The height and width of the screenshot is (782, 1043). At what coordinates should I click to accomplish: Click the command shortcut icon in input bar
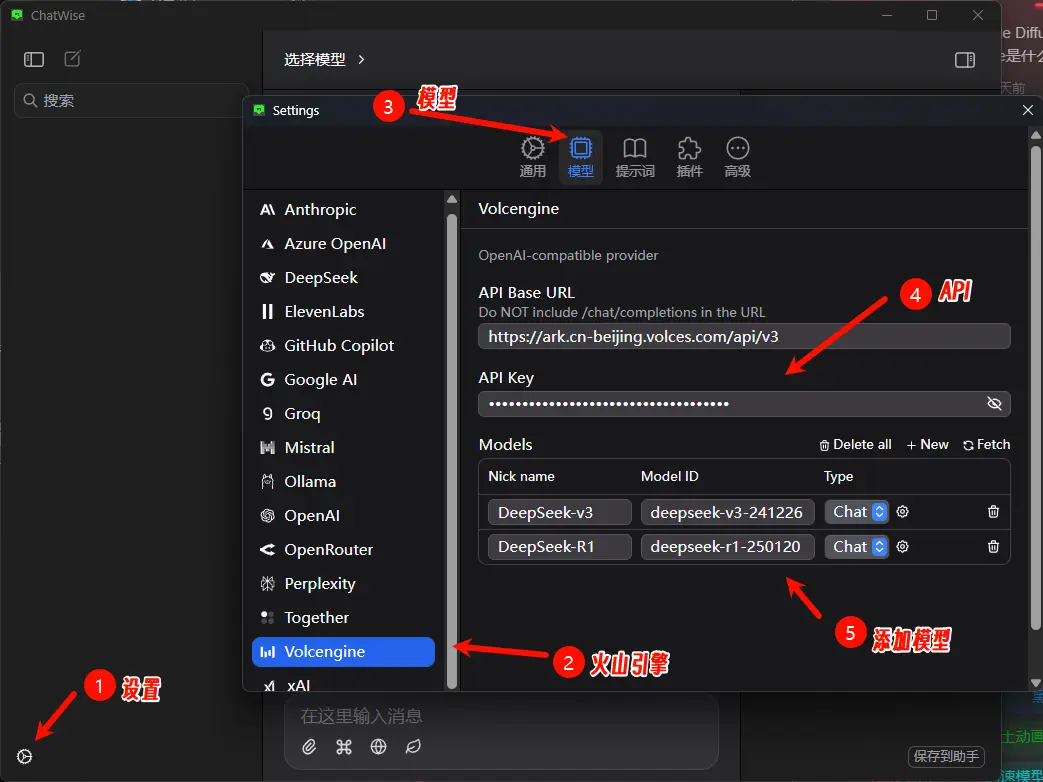(344, 746)
